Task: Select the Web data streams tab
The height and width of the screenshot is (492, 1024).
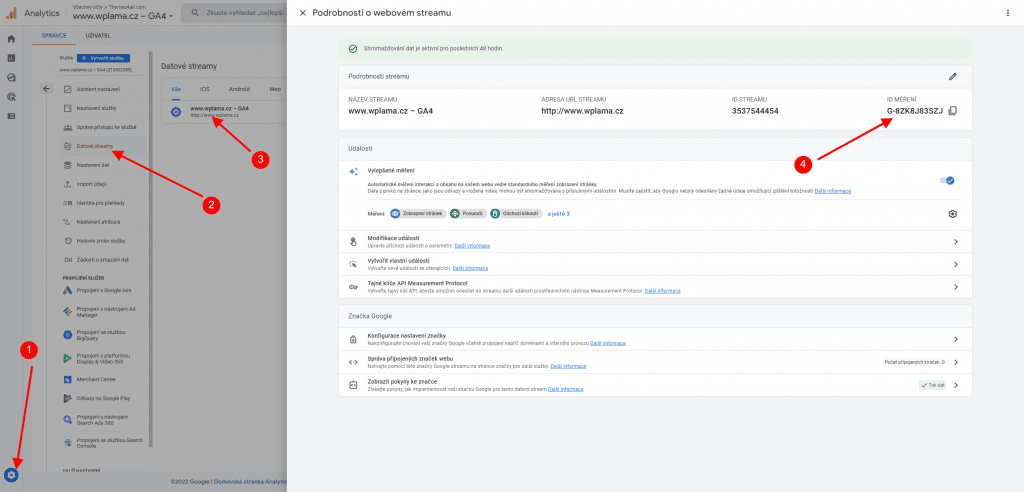Action: click(275, 89)
